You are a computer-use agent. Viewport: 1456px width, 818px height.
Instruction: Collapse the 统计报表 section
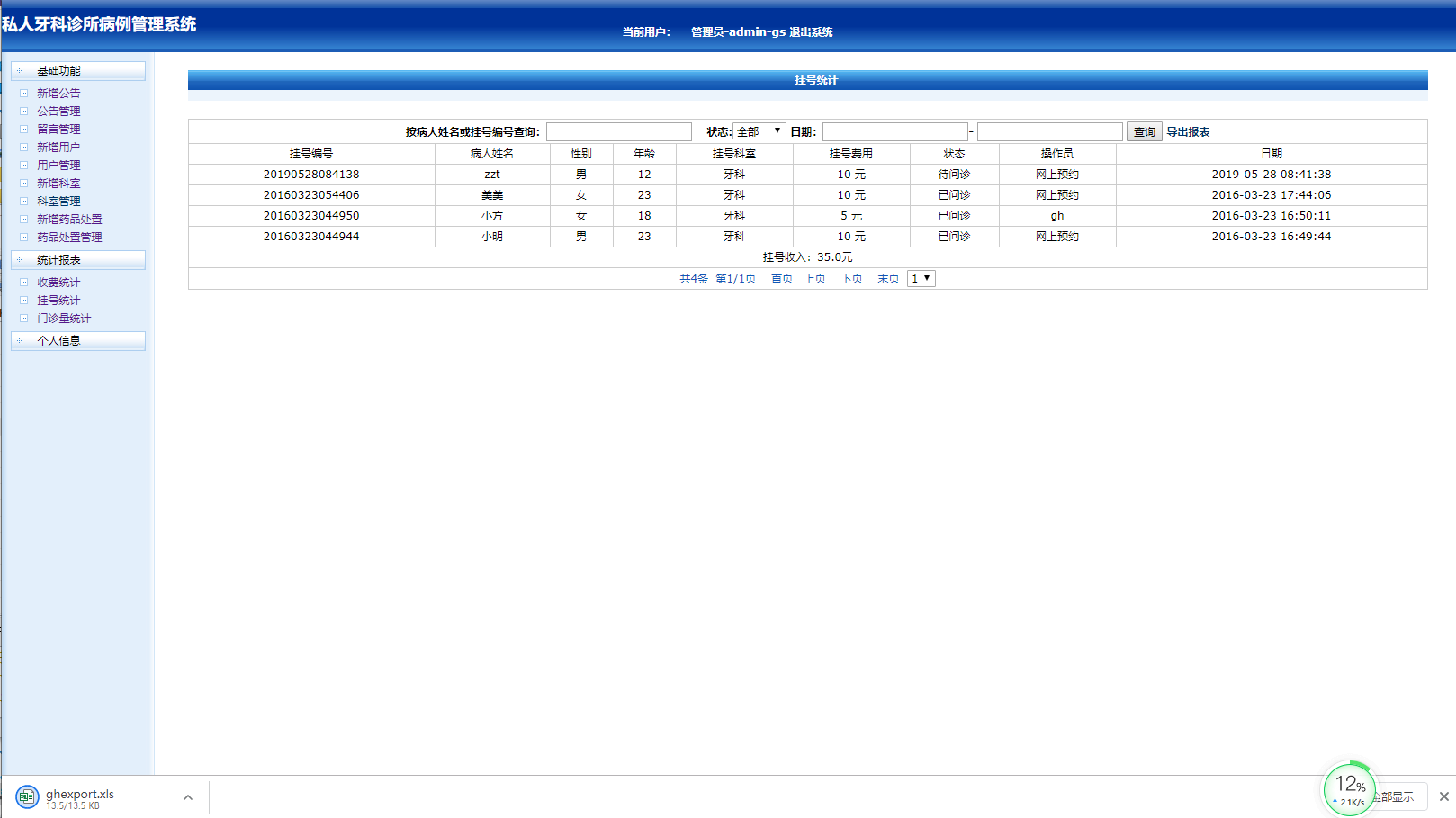coord(77,260)
